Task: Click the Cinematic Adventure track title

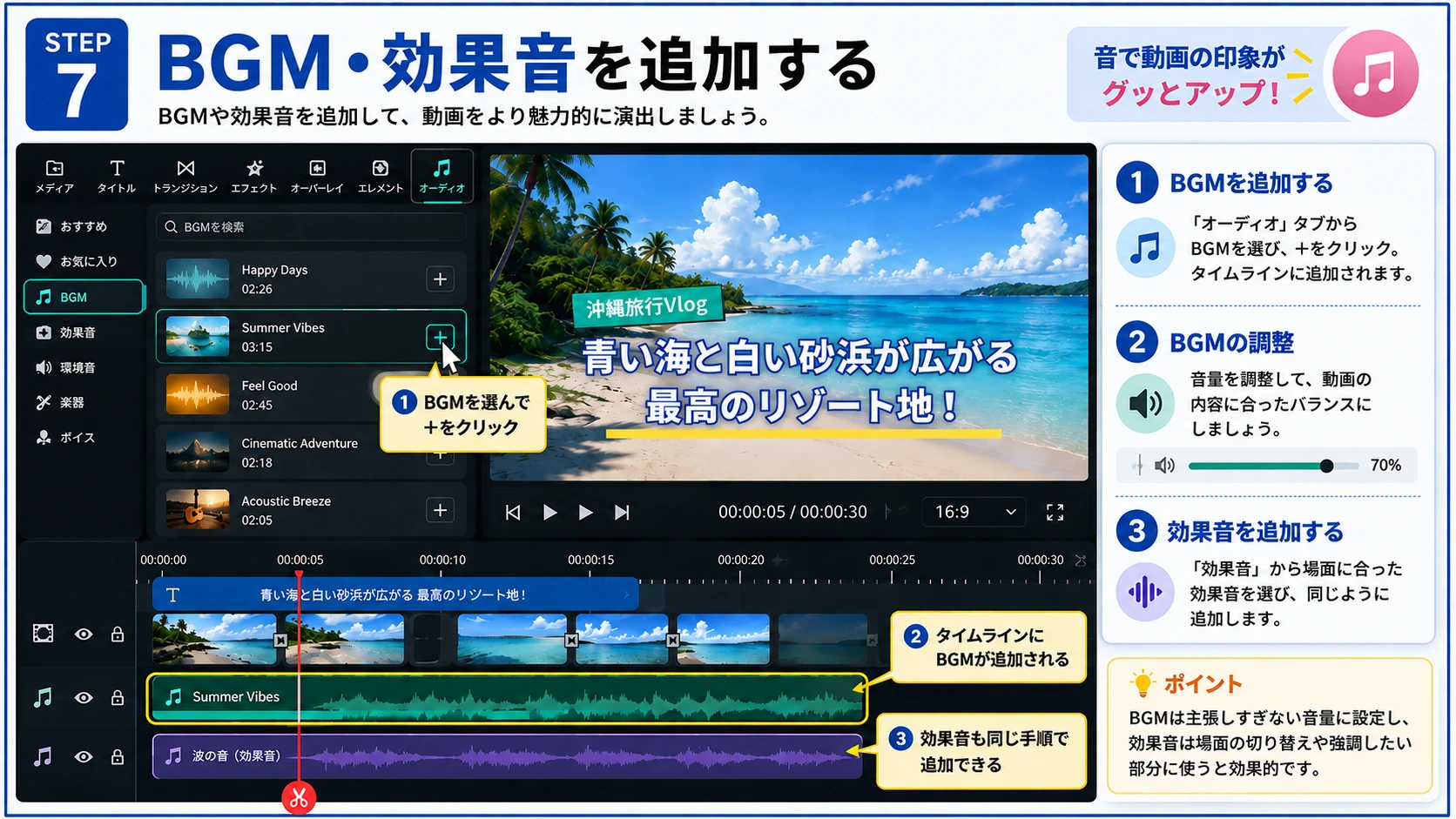Action: (x=300, y=443)
